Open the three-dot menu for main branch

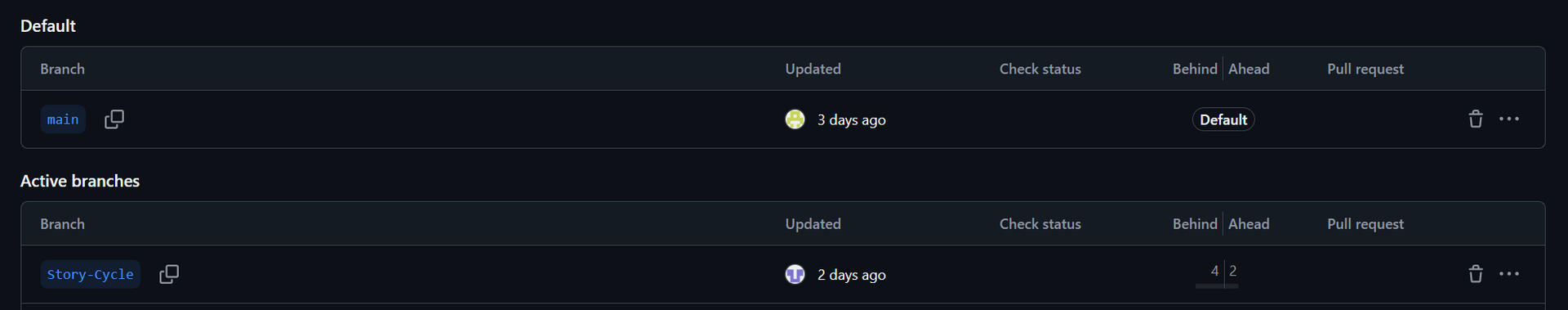coord(1509,119)
